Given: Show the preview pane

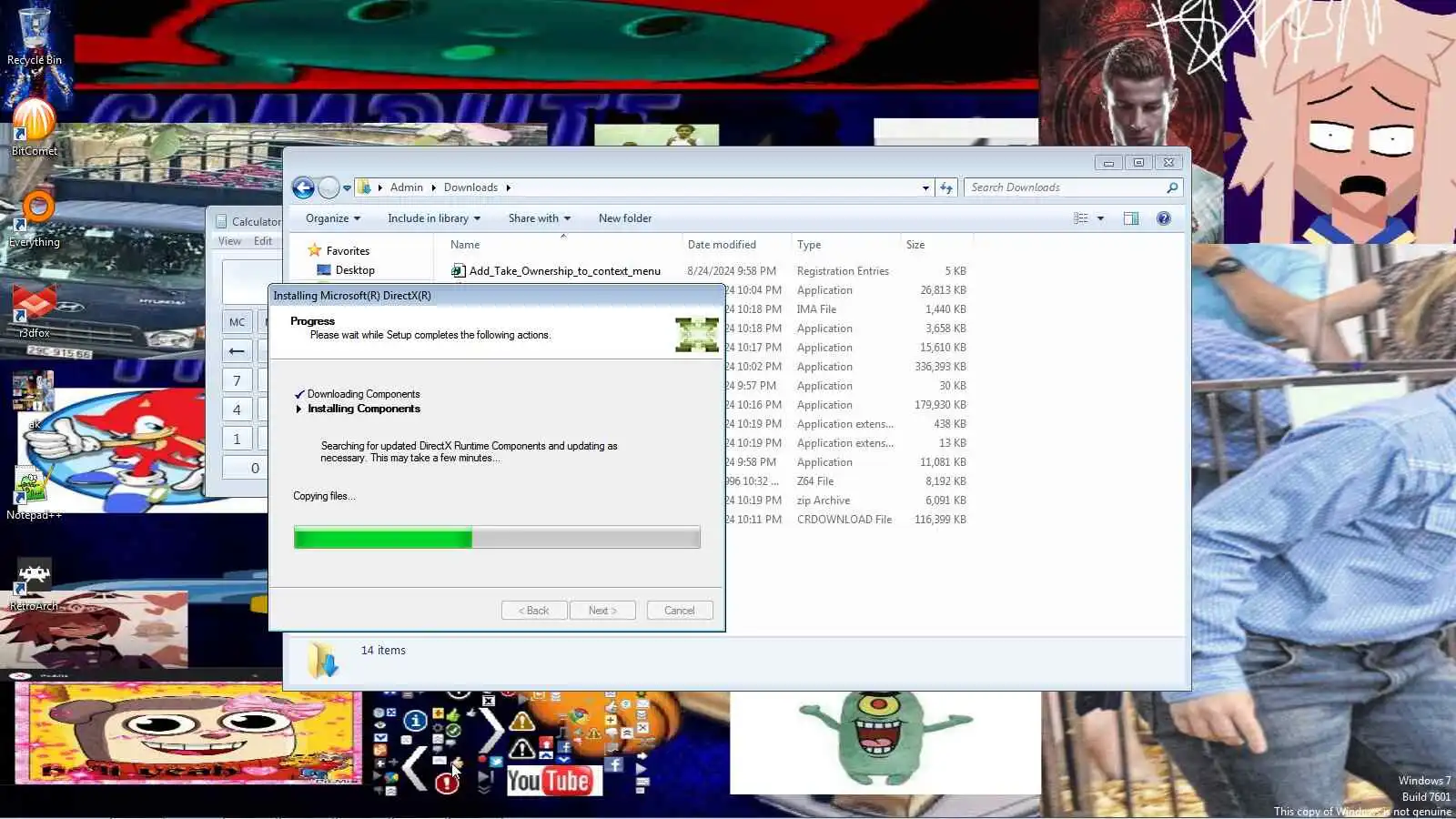Looking at the screenshot, I should tap(1131, 218).
